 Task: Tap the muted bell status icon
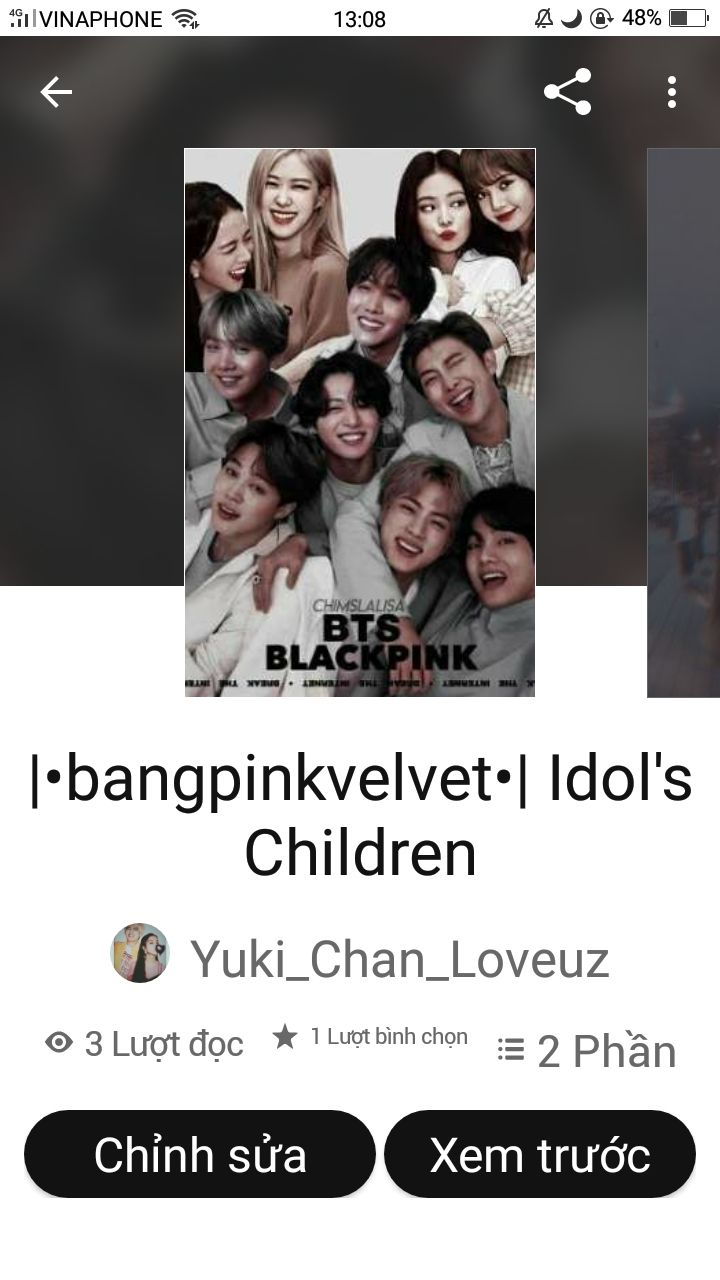tap(545, 18)
